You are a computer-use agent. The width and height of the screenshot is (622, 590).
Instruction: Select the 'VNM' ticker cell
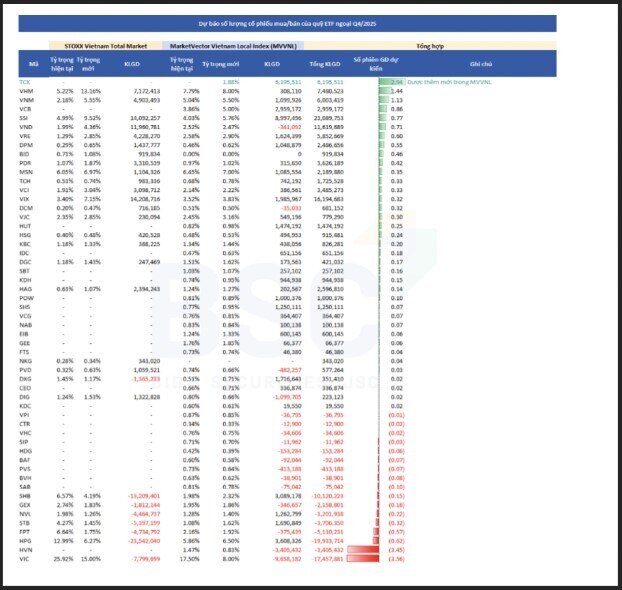click(x=26, y=100)
